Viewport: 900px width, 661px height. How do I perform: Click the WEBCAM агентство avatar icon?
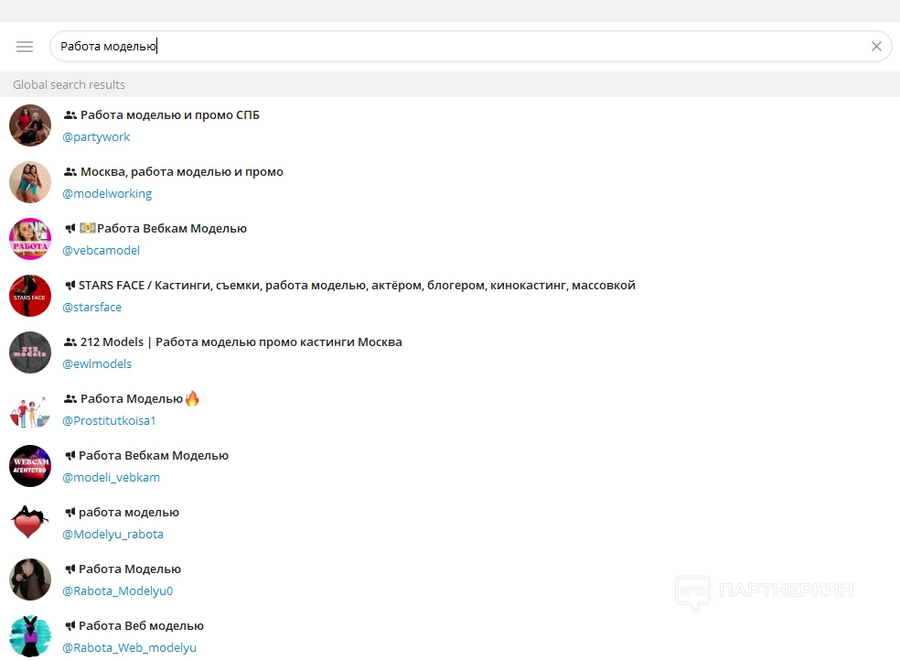[30, 466]
